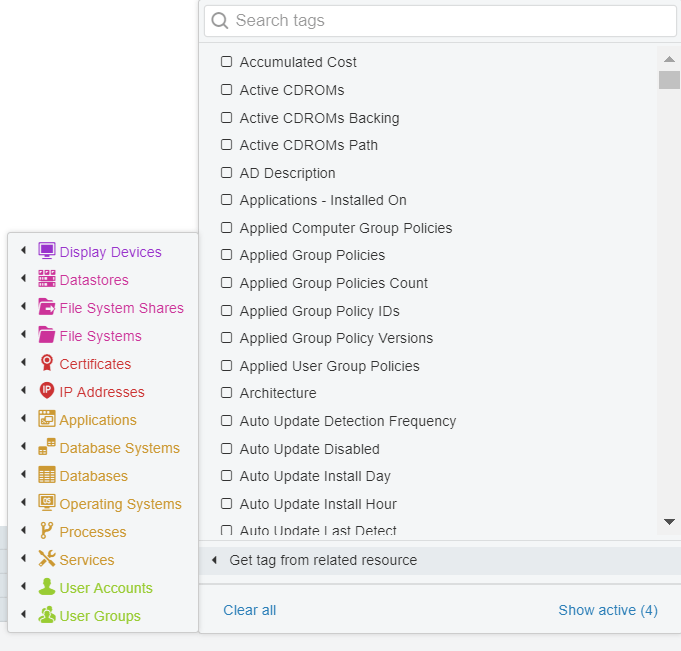Click the Certificates ribbon icon
681x651 pixels.
click(46, 363)
